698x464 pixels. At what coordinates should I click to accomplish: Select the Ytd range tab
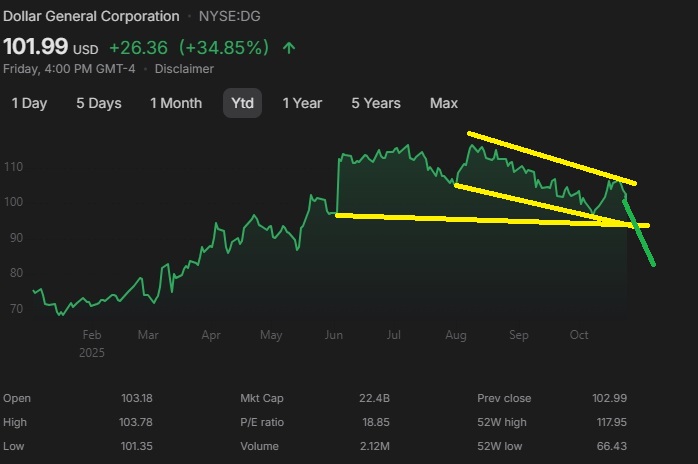[x=243, y=103]
